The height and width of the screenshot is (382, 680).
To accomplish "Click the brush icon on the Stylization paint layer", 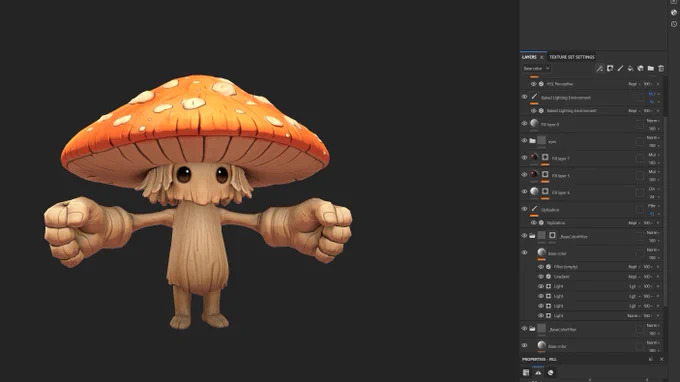I will tap(534, 209).
